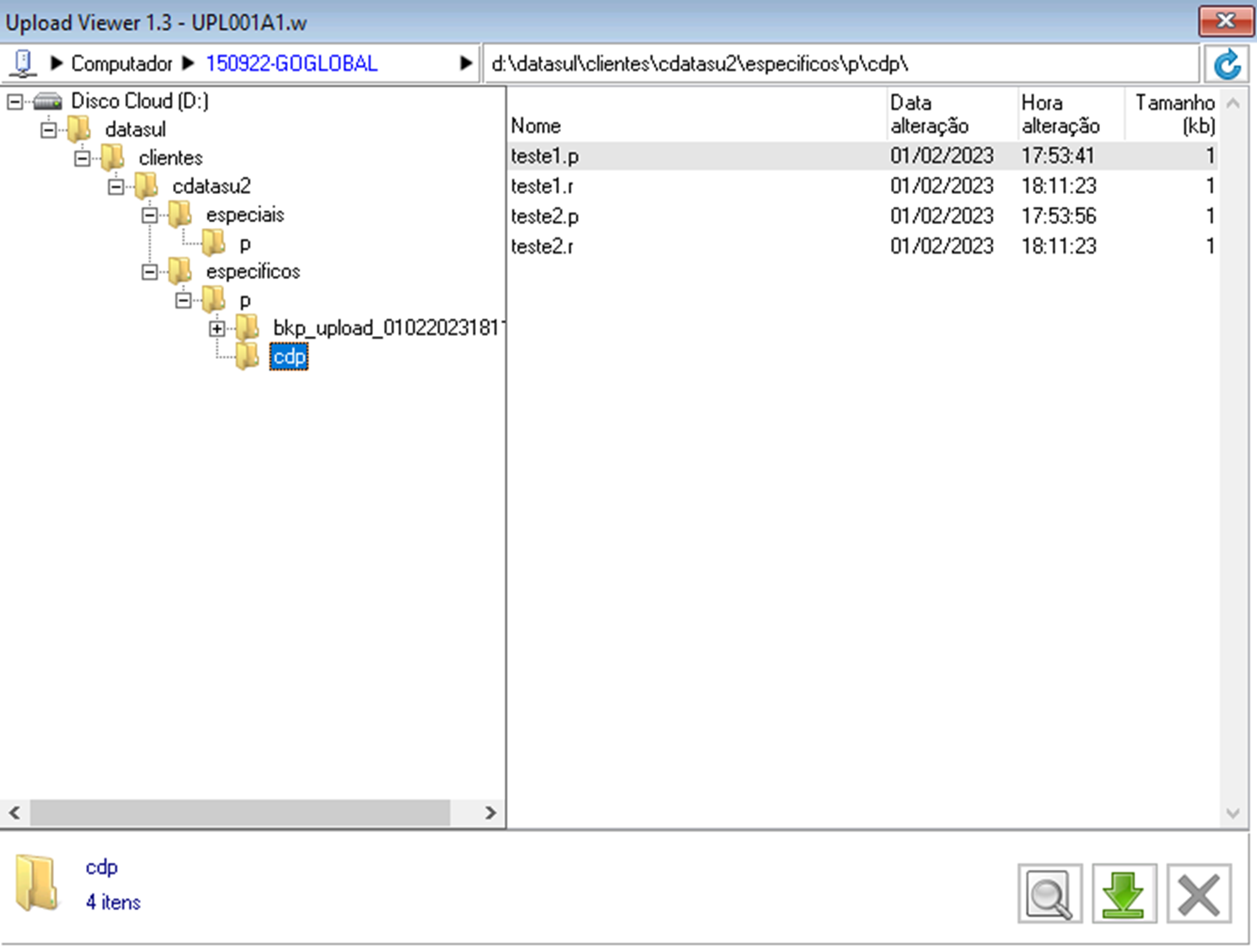
Task: Click the cdatasu2 folder icon
Action: tap(147, 186)
